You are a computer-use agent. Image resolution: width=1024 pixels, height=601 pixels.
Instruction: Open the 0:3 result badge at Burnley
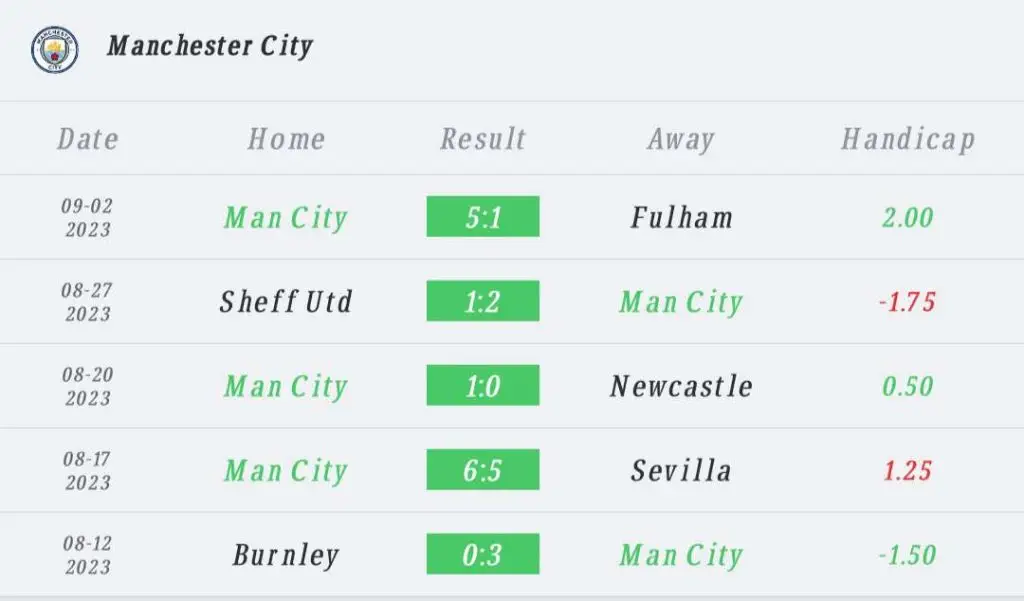click(483, 554)
